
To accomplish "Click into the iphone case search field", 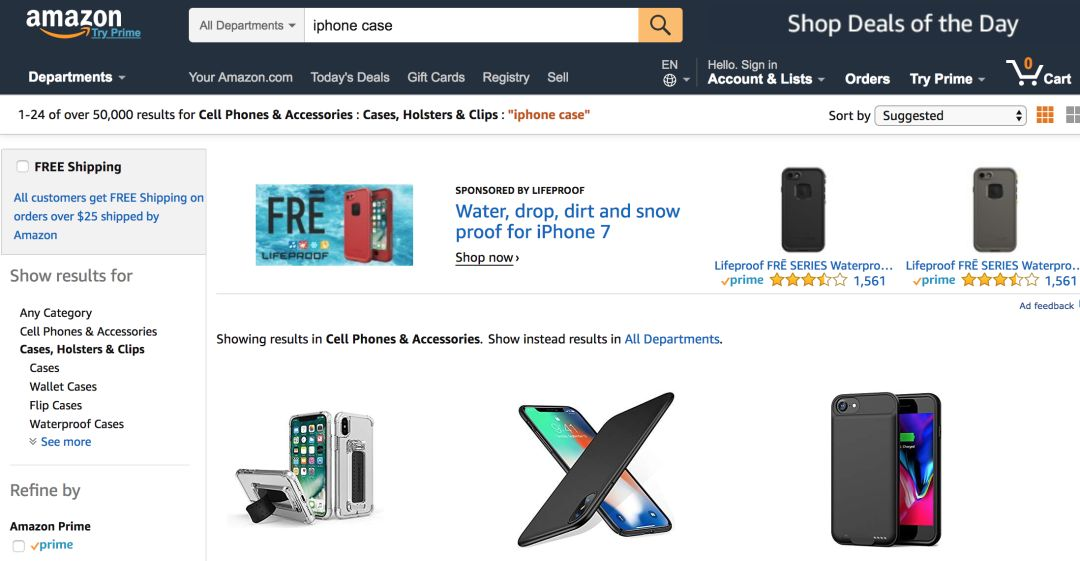I will [x=471, y=26].
